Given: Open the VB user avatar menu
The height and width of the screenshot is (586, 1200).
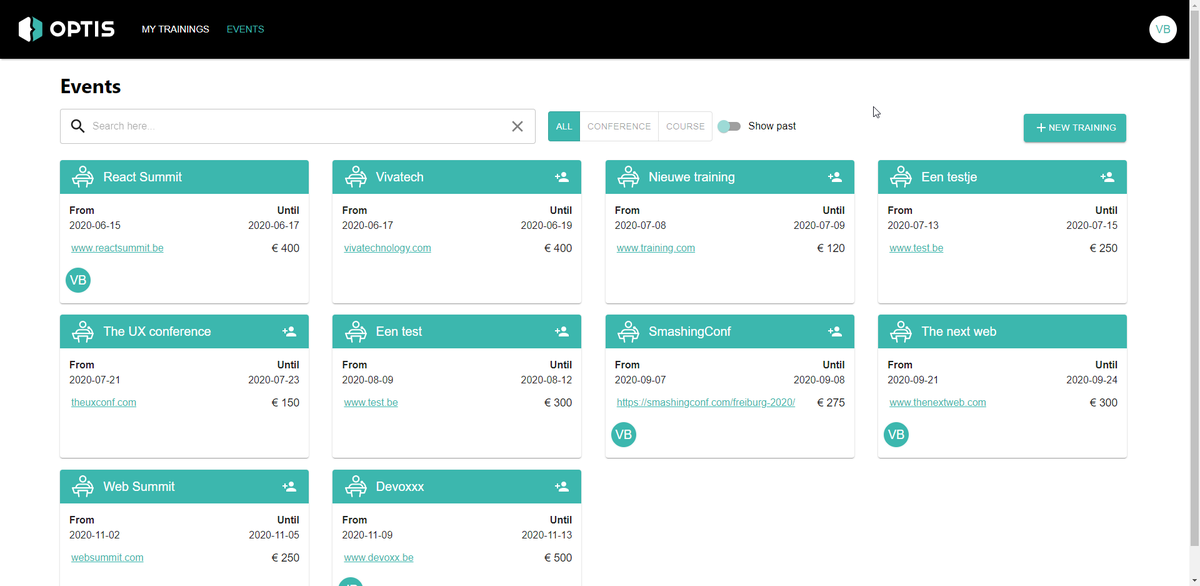Looking at the screenshot, I should tap(1162, 29).
